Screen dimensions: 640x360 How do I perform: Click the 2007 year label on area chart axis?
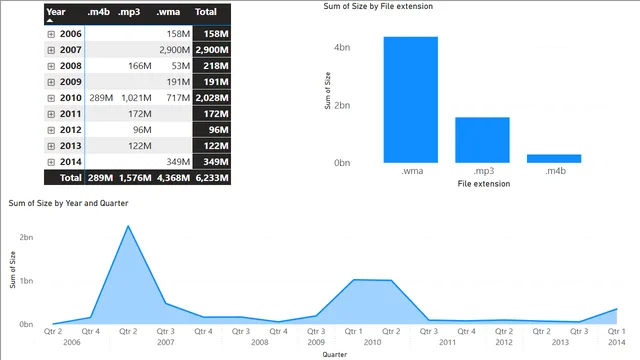click(x=166, y=342)
